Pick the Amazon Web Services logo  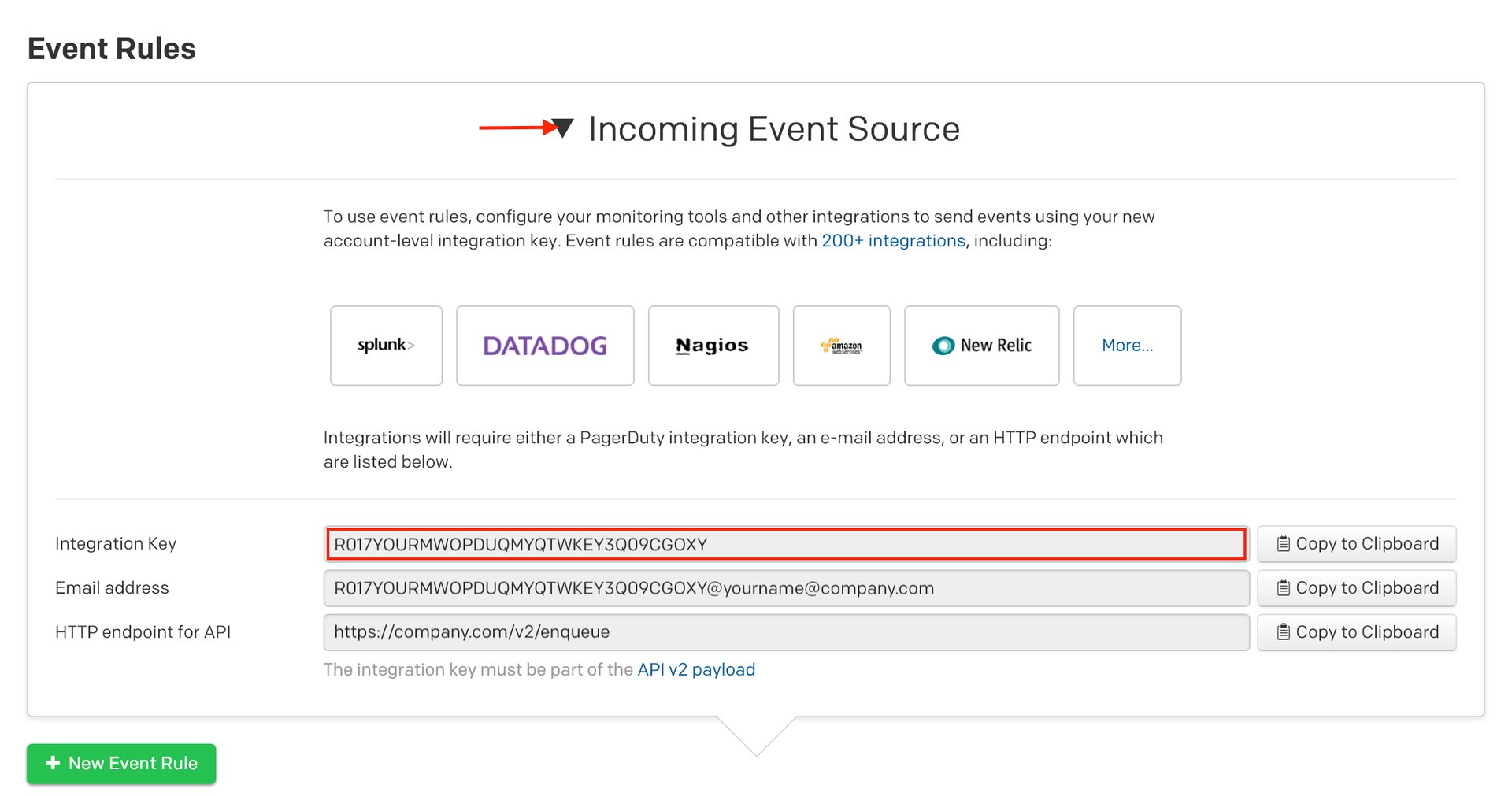(x=841, y=346)
